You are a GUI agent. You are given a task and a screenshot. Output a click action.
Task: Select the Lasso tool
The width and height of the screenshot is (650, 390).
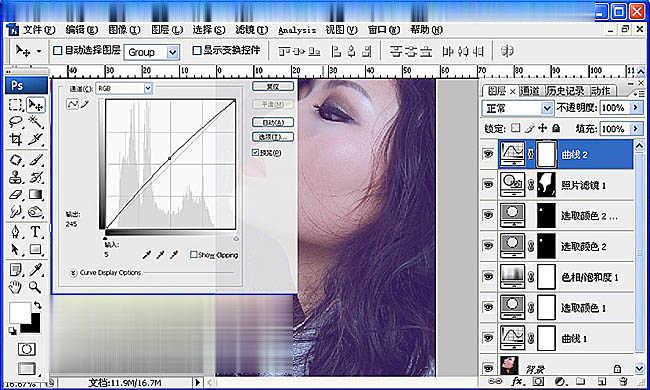(x=16, y=122)
